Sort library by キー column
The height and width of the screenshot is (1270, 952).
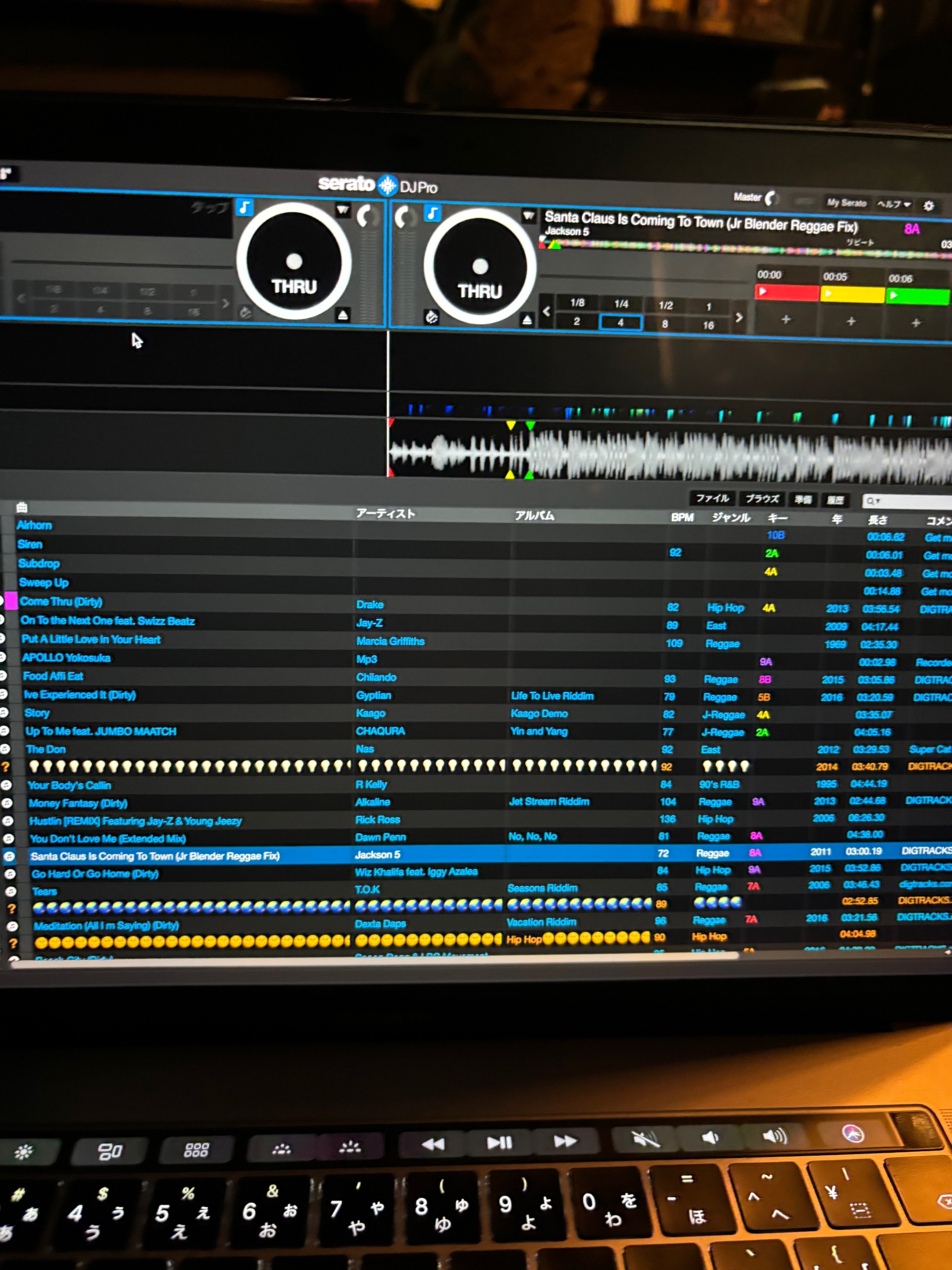pos(777,518)
